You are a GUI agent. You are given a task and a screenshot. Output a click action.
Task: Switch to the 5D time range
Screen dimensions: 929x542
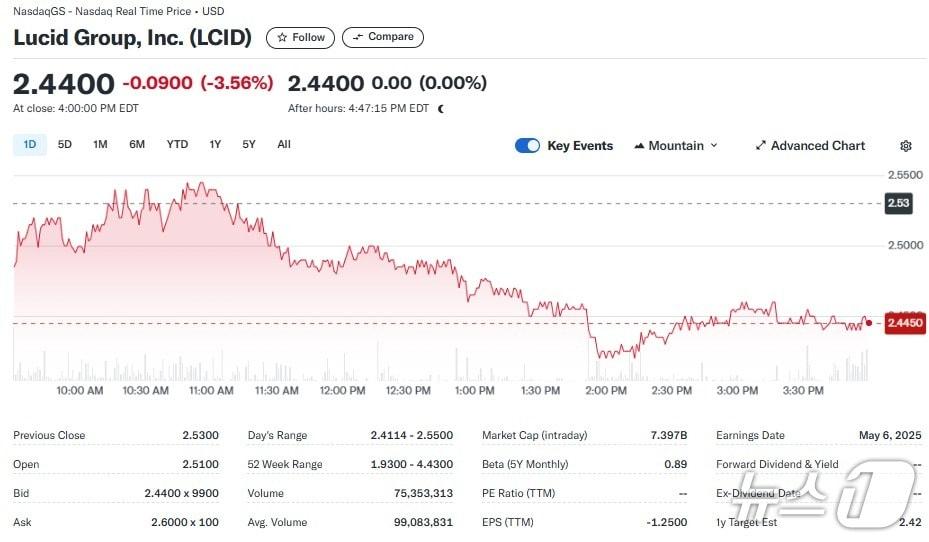click(65, 145)
